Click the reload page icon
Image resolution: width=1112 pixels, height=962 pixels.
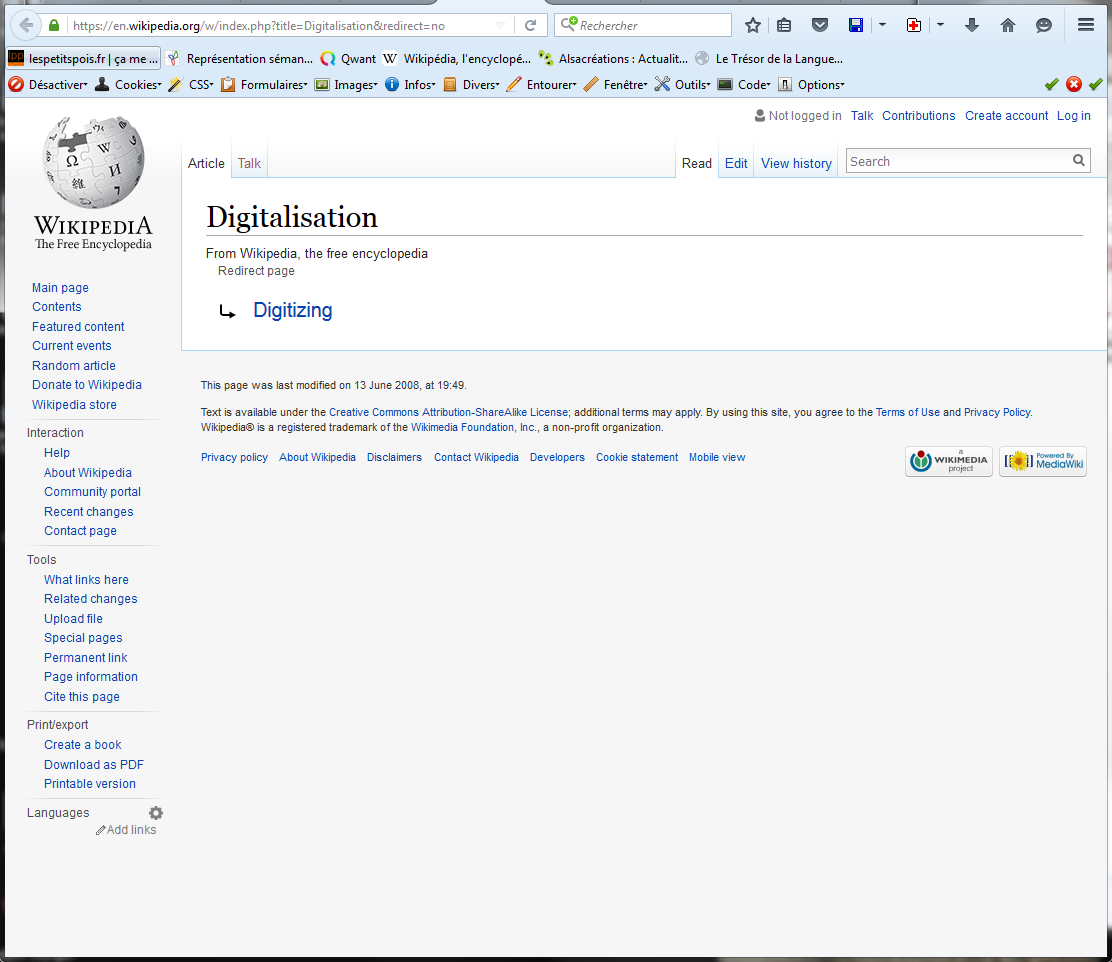click(529, 25)
